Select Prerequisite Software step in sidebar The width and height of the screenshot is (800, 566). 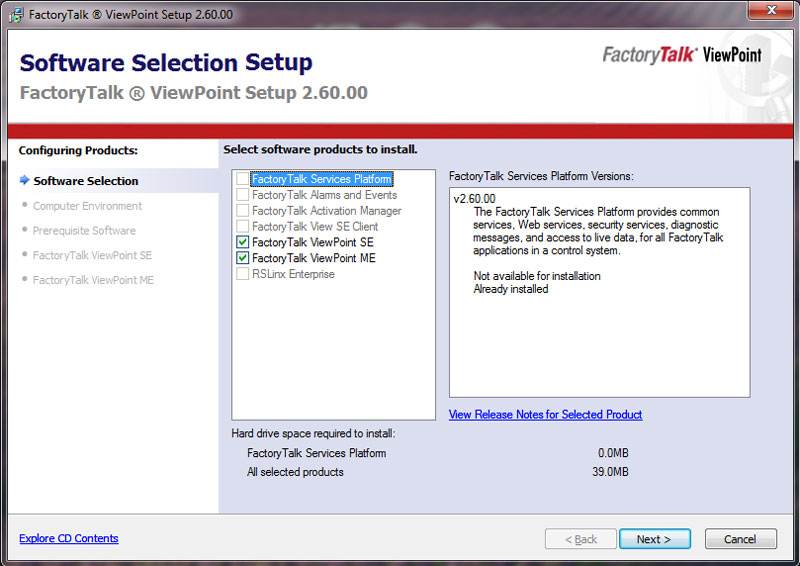[84, 231]
